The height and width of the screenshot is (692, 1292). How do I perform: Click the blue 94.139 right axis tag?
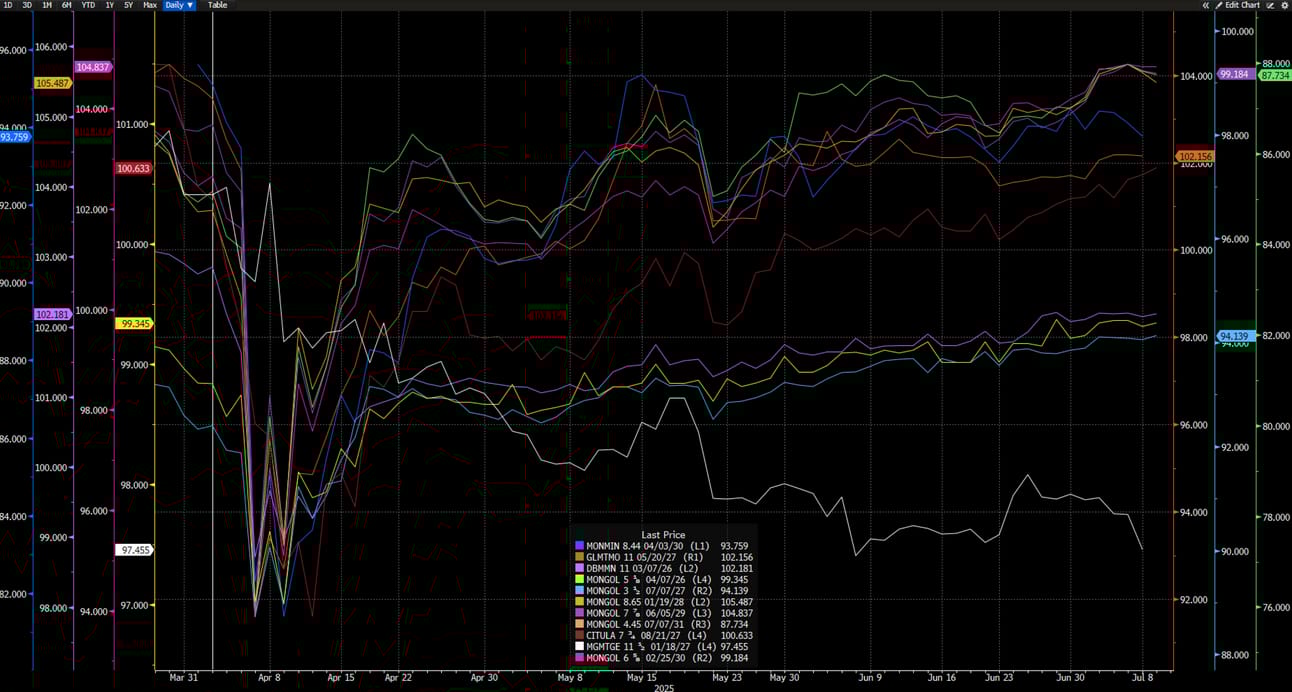tap(1234, 336)
